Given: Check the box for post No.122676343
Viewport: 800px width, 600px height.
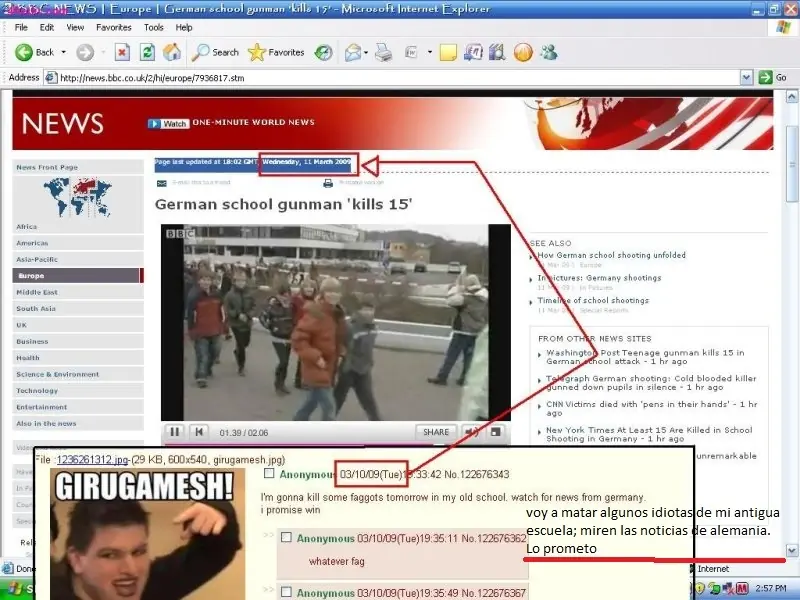Looking at the screenshot, I should pyautogui.click(x=269, y=473).
